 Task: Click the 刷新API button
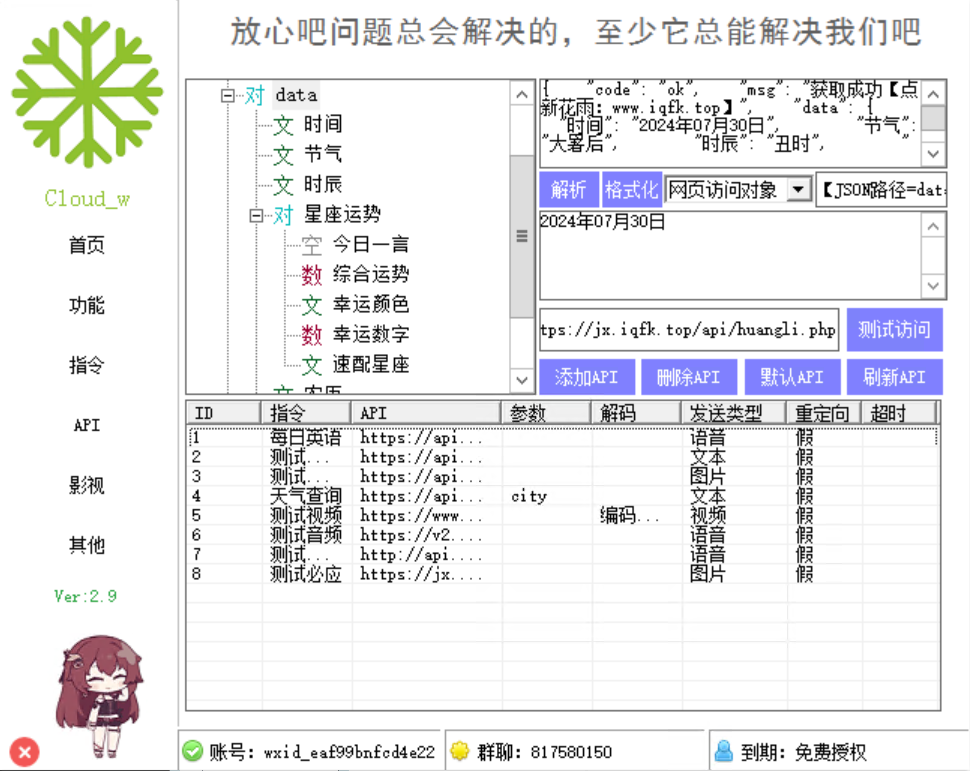pyautogui.click(x=895, y=376)
